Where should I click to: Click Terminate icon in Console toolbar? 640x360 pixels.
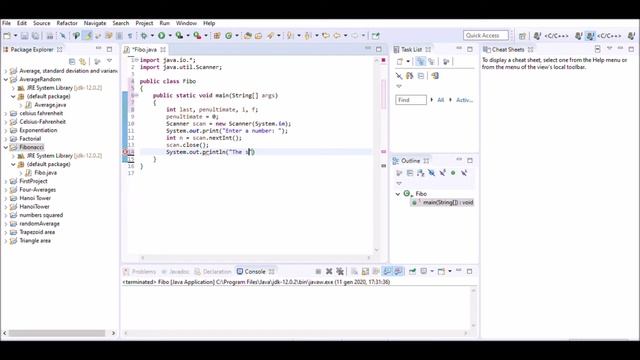(x=318, y=271)
